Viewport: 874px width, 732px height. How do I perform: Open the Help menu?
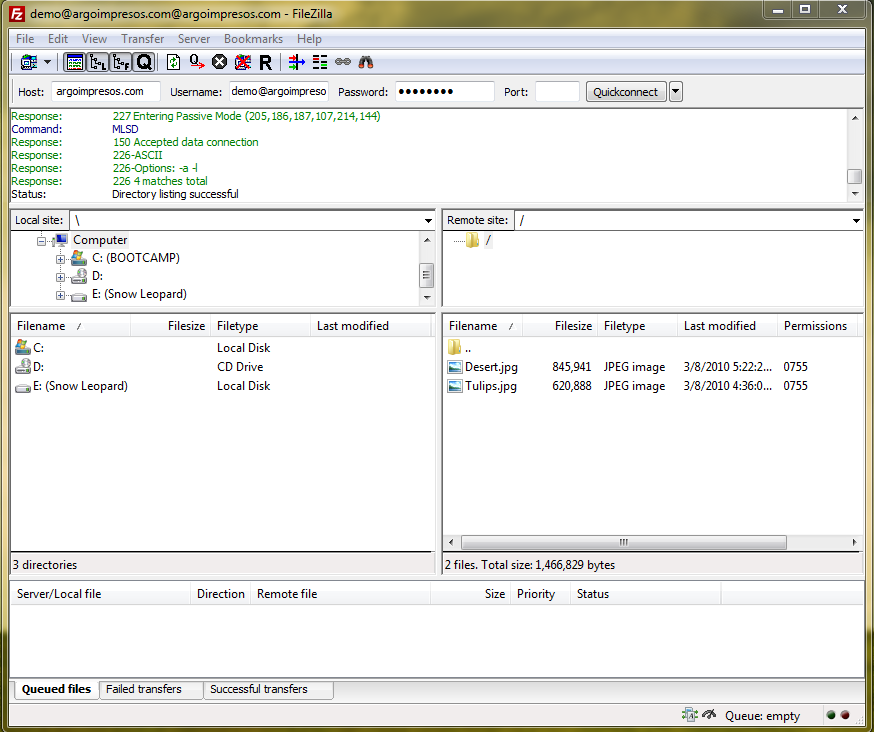pos(309,39)
